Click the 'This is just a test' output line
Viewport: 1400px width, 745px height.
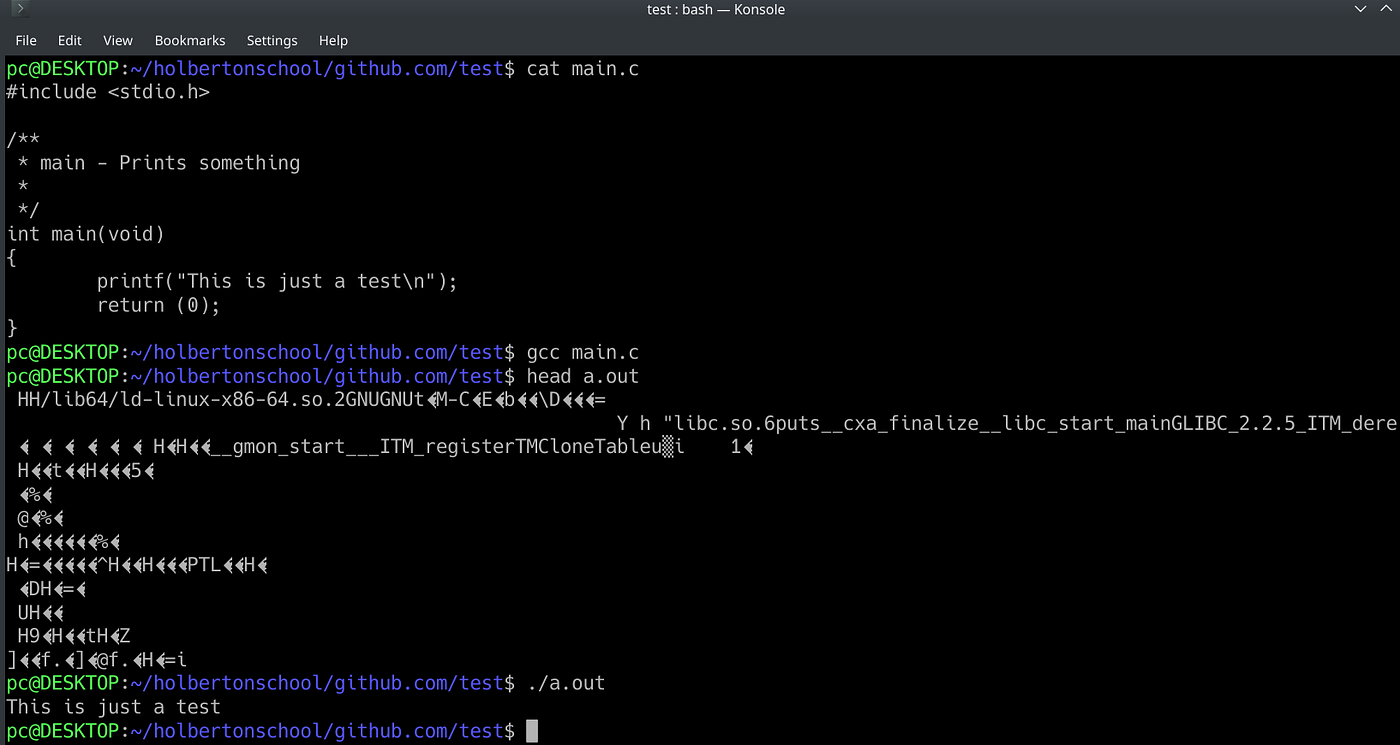(111, 706)
